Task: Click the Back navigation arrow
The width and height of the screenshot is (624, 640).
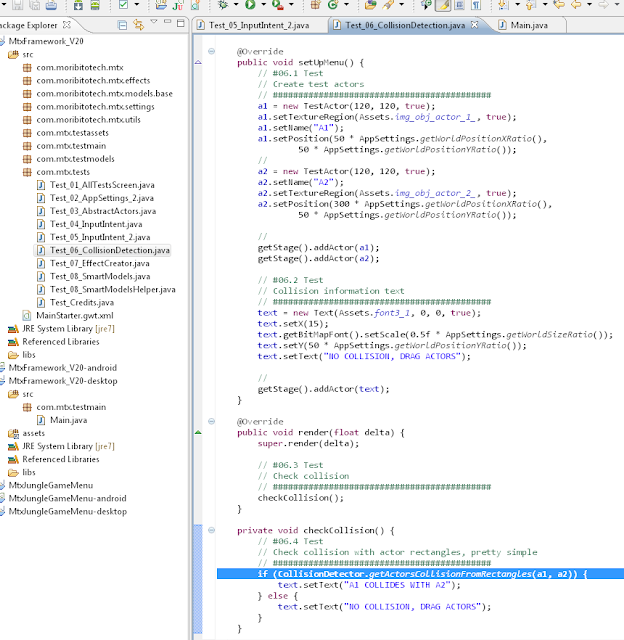Action: (576, 4)
